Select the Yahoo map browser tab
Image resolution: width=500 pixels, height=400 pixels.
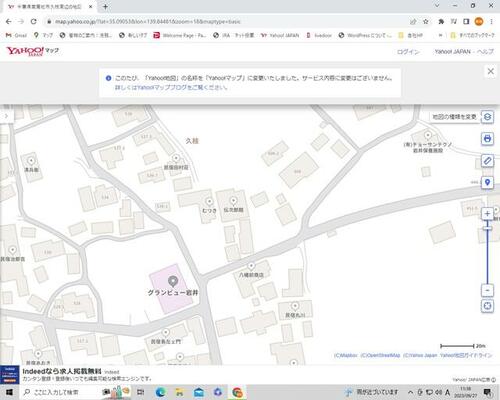[x=50, y=7]
